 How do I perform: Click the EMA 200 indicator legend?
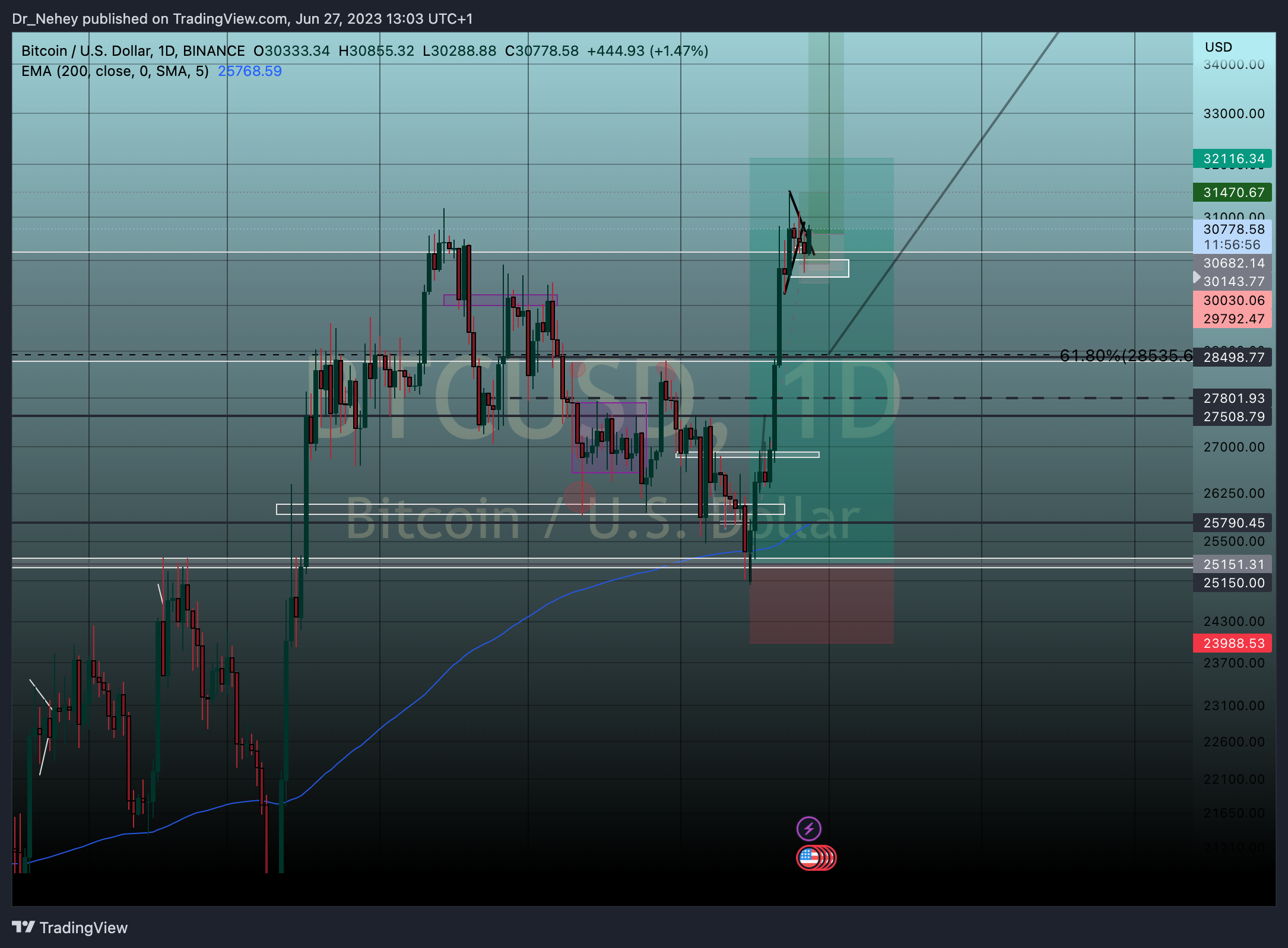pos(115,71)
